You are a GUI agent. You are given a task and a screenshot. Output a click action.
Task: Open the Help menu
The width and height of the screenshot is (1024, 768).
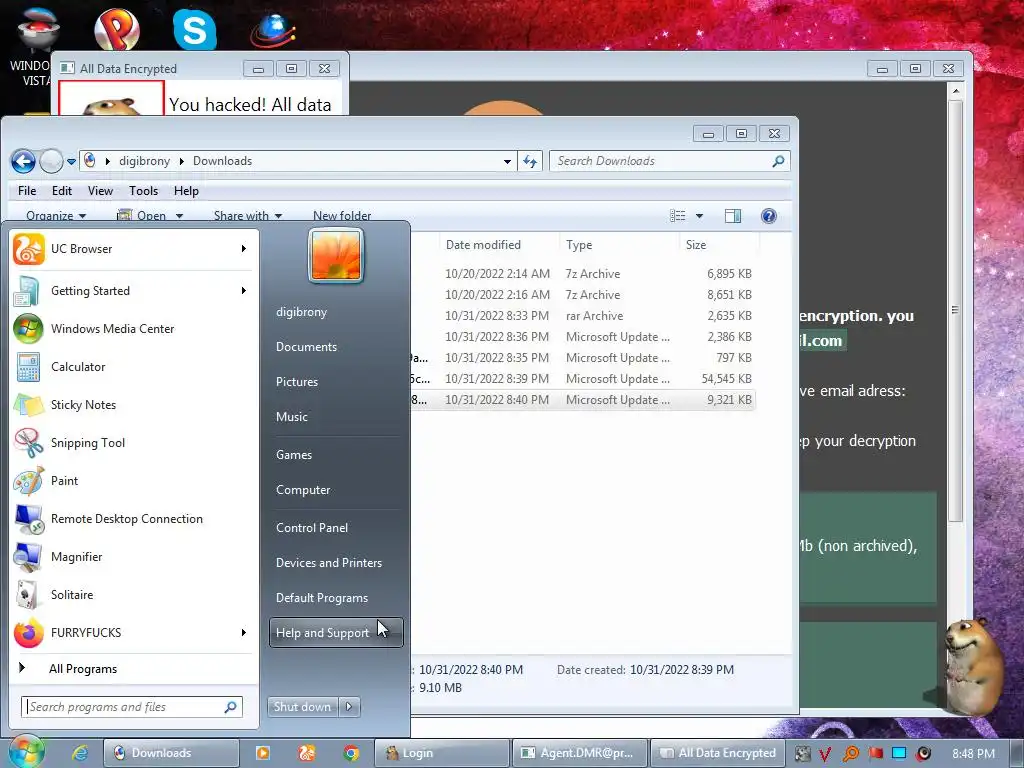[186, 191]
